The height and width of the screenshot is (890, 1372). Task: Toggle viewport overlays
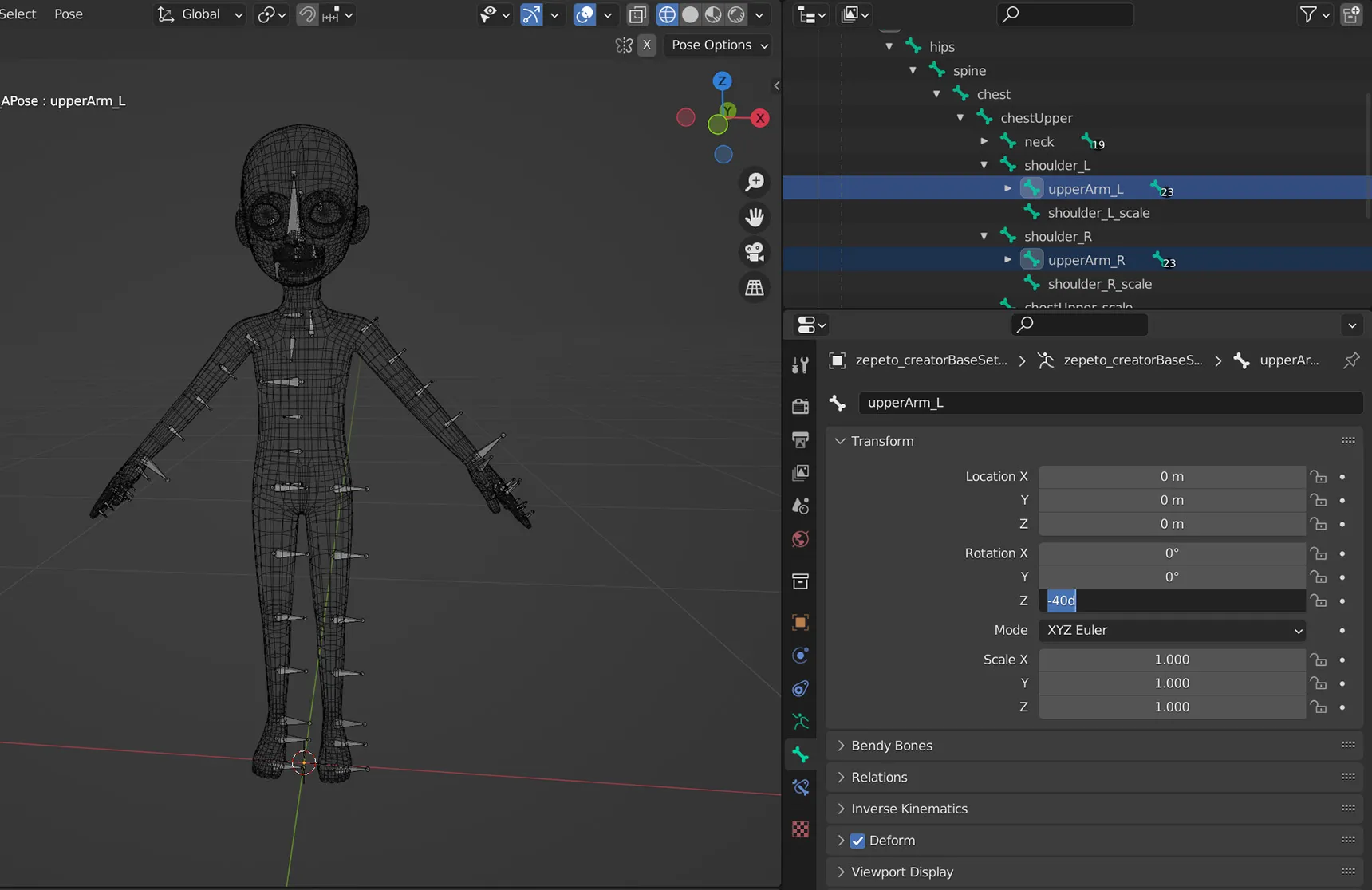tap(585, 14)
